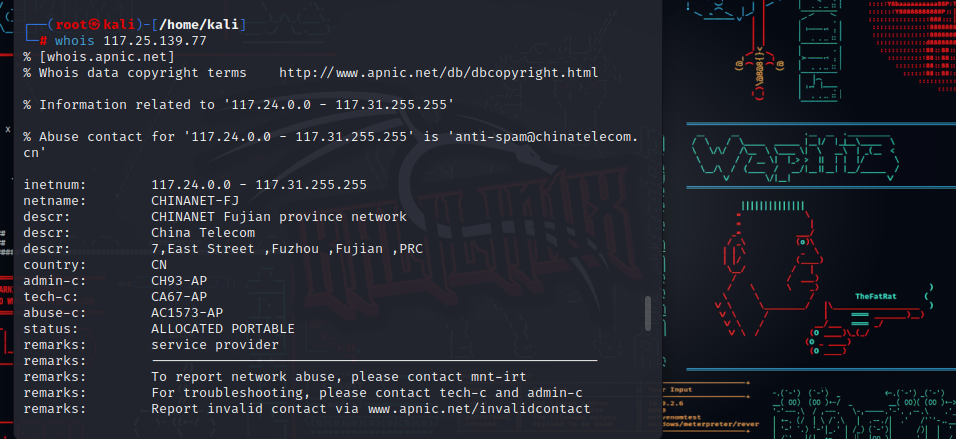Click the netname value CHINANET-FJ

point(195,200)
